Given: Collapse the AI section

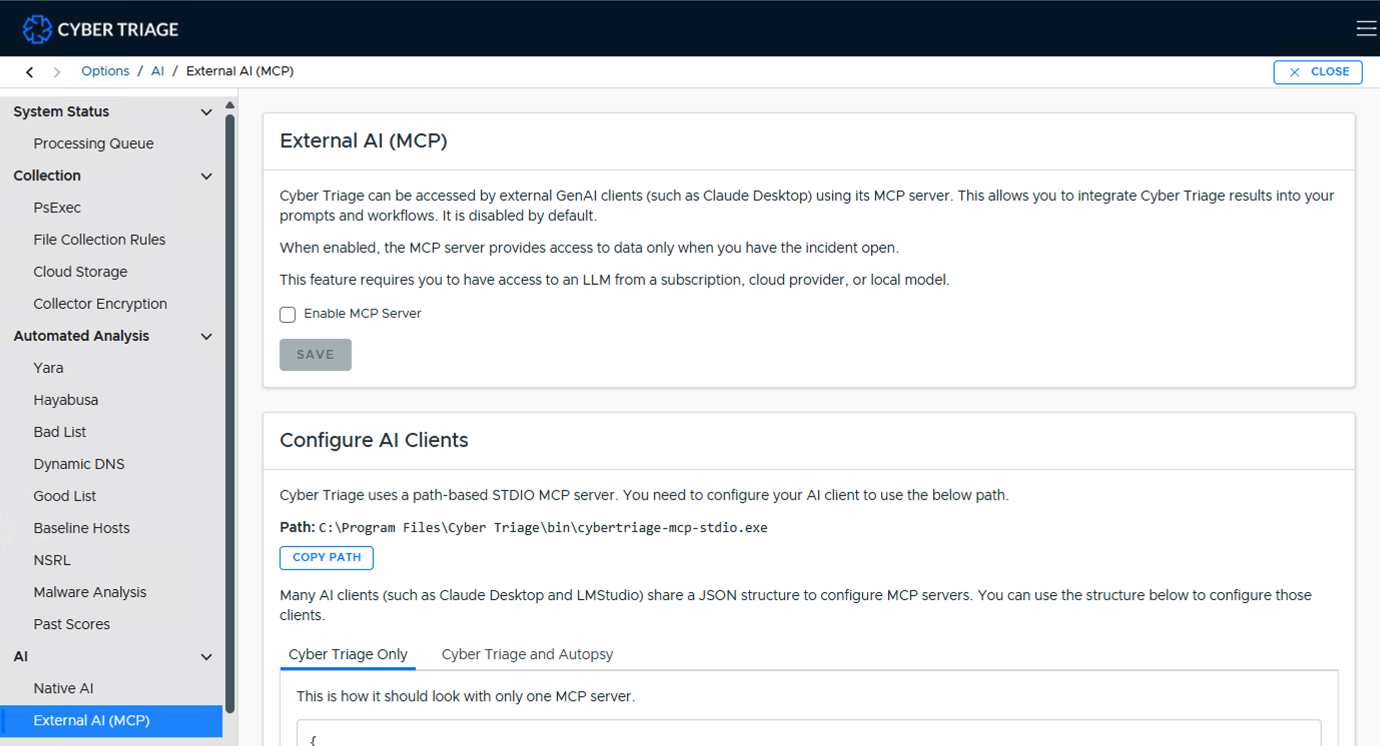Looking at the screenshot, I should coord(207,657).
